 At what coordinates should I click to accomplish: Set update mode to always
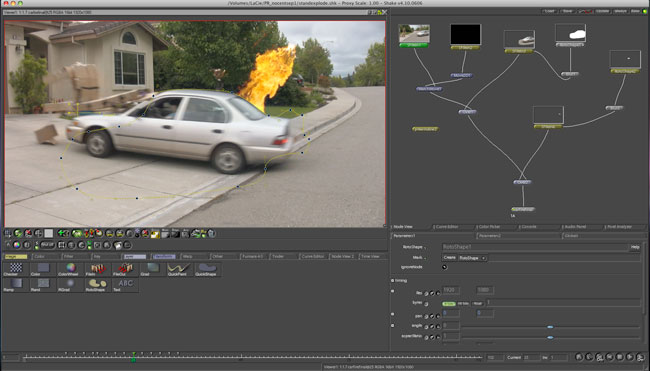point(621,11)
